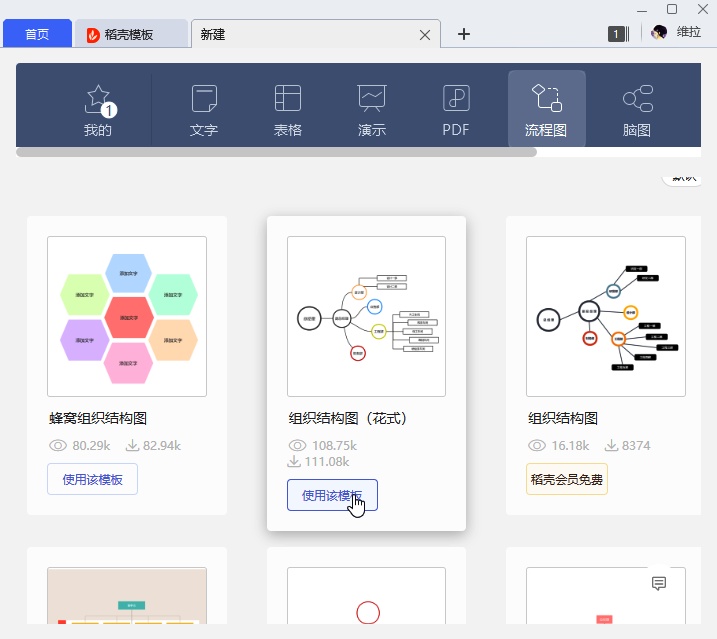Switch to the 稻壳模板 tab

[131, 34]
